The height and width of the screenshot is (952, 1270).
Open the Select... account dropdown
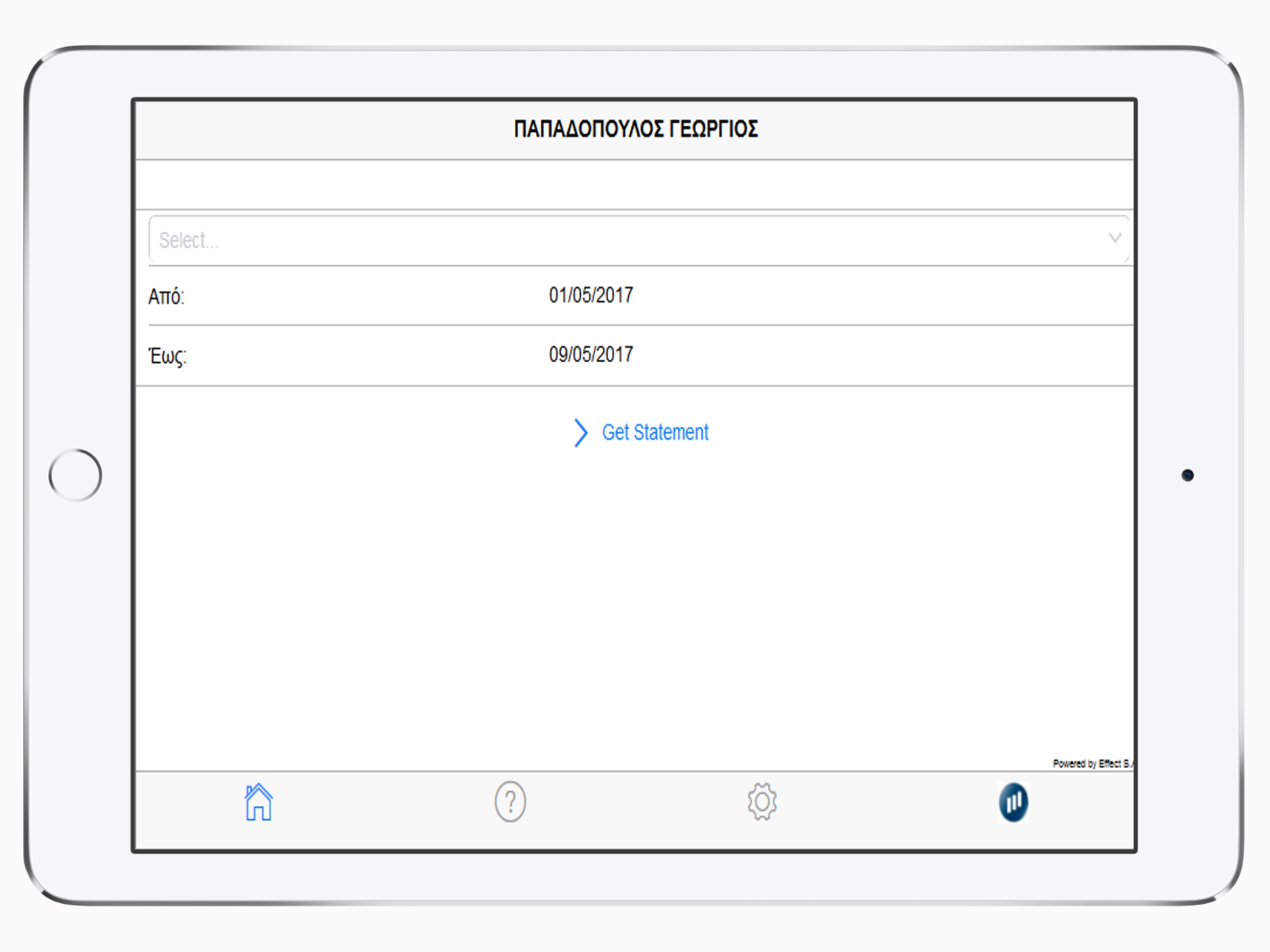click(638, 239)
